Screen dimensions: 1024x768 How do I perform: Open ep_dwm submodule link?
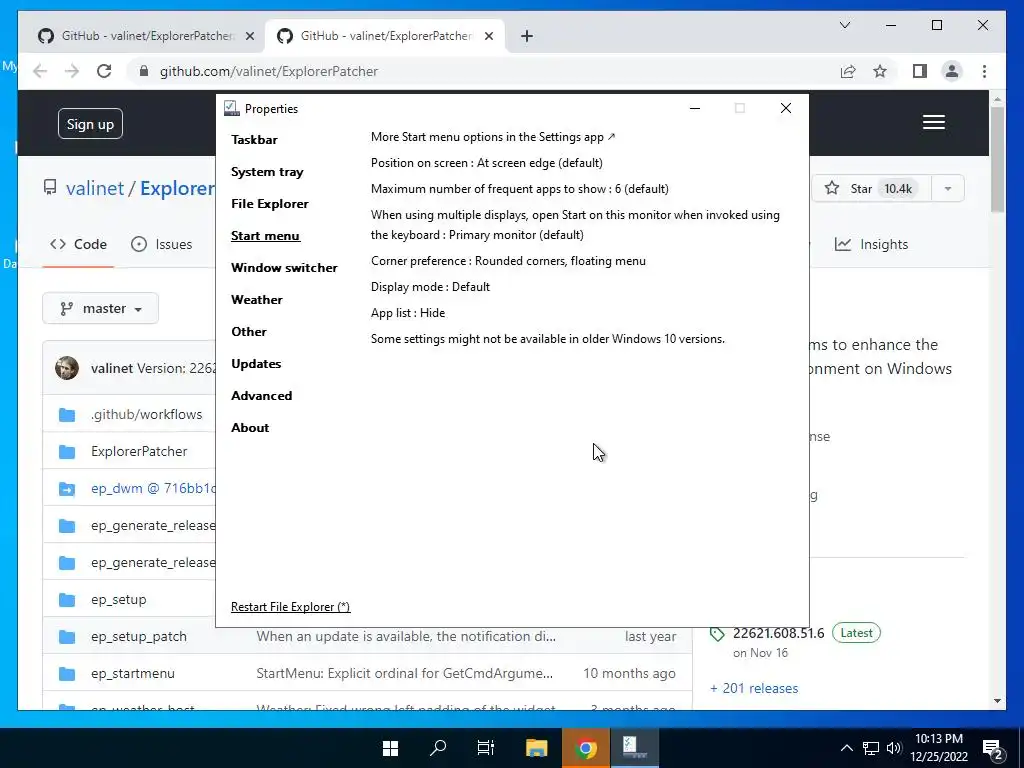coord(153,488)
